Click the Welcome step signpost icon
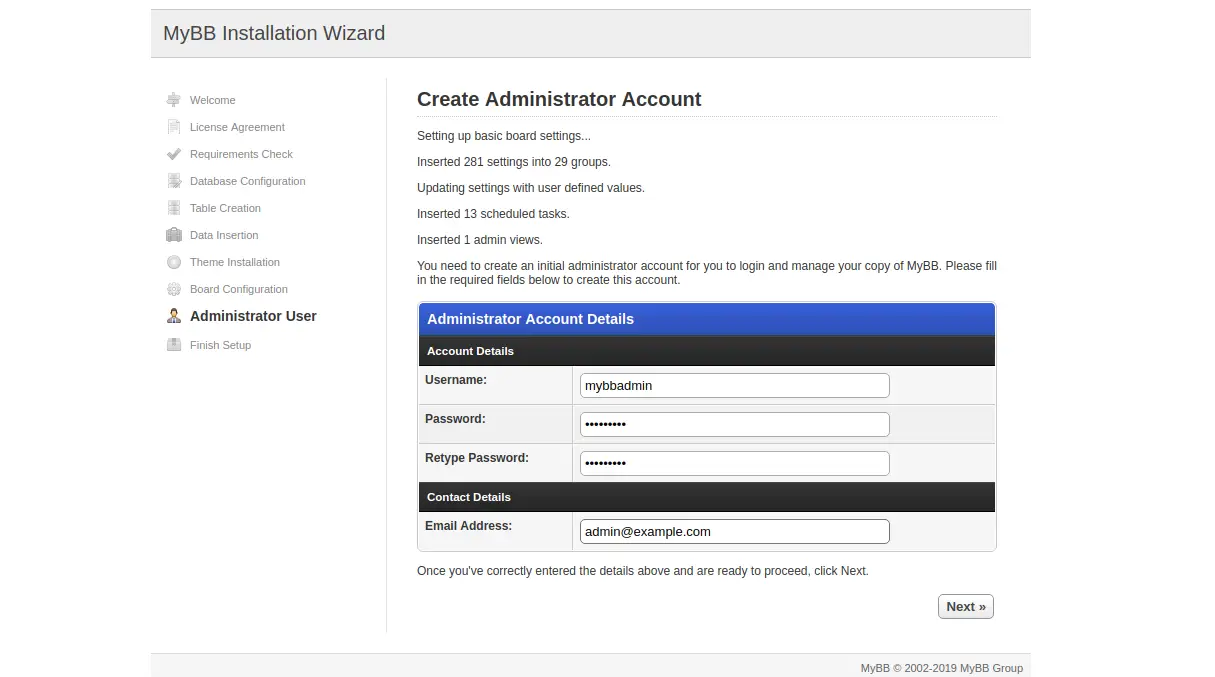1215x677 pixels. (x=173, y=100)
